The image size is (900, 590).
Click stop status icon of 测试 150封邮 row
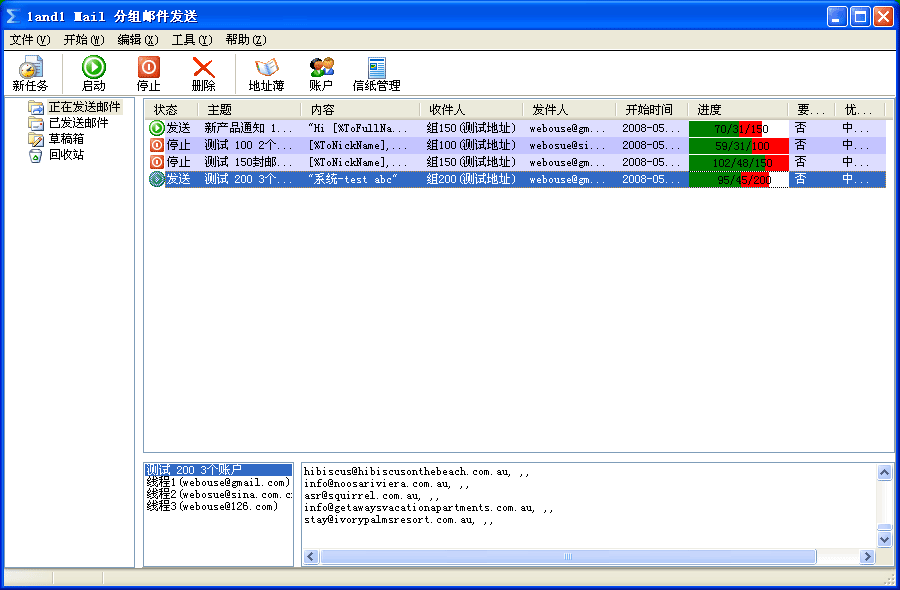tap(157, 162)
